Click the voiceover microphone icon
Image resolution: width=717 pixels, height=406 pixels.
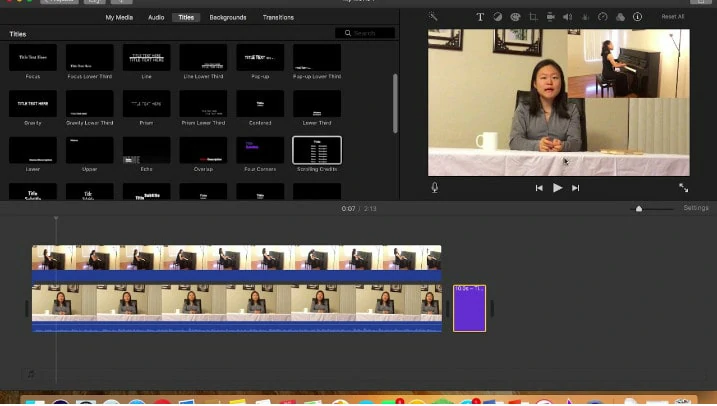(x=434, y=187)
